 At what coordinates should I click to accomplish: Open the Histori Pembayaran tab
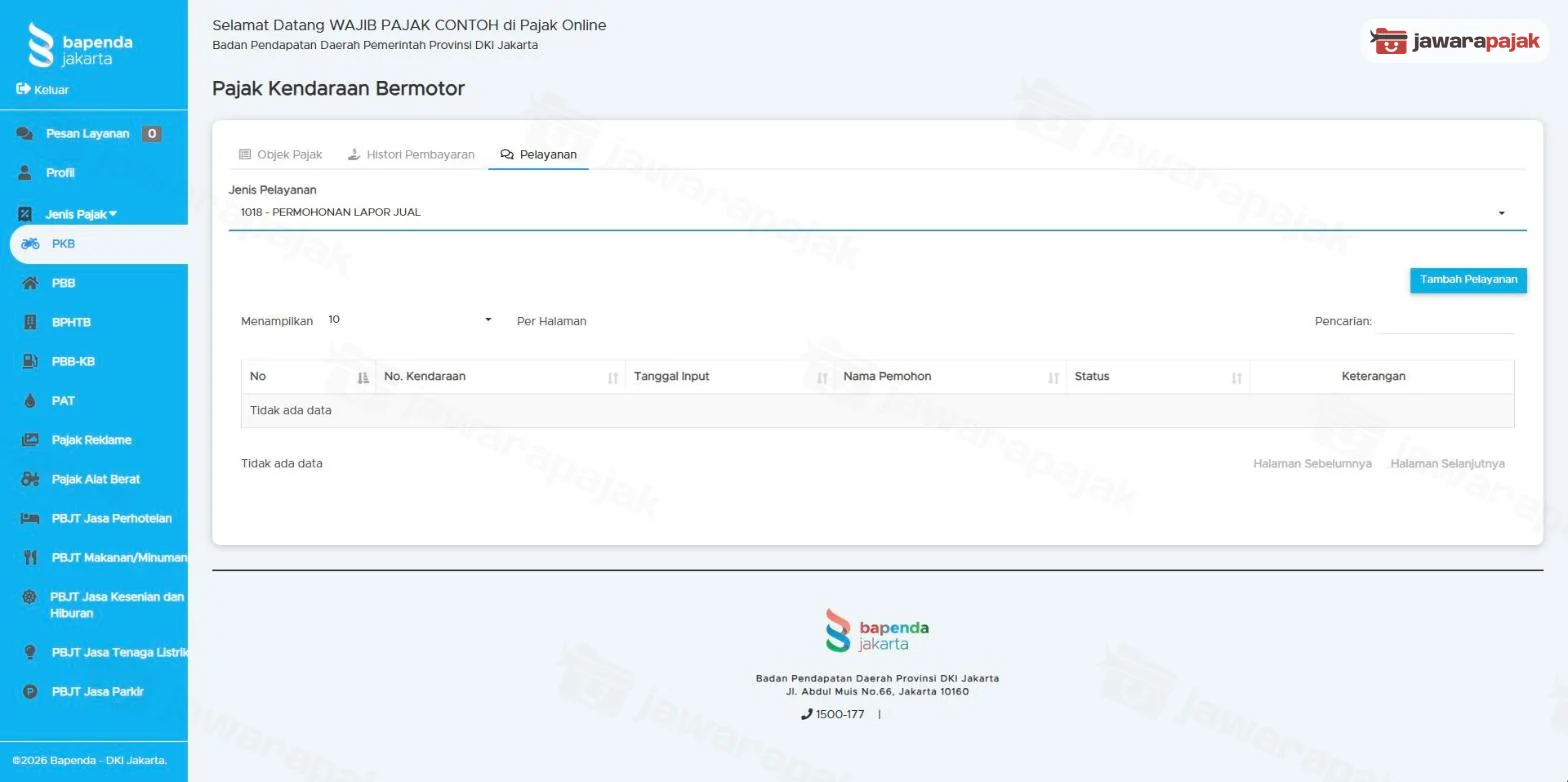tap(410, 155)
